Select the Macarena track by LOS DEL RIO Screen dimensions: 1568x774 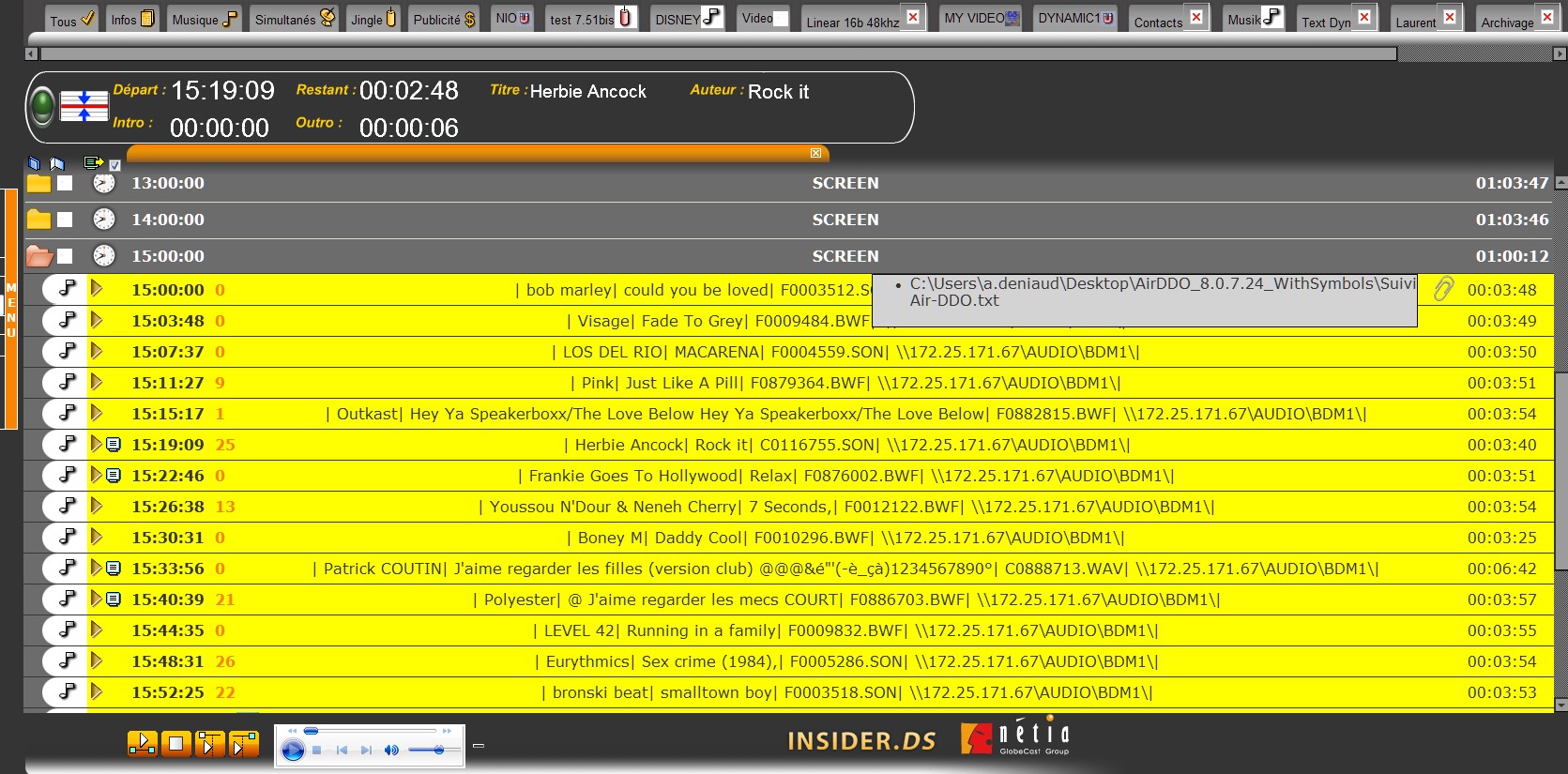click(x=845, y=352)
